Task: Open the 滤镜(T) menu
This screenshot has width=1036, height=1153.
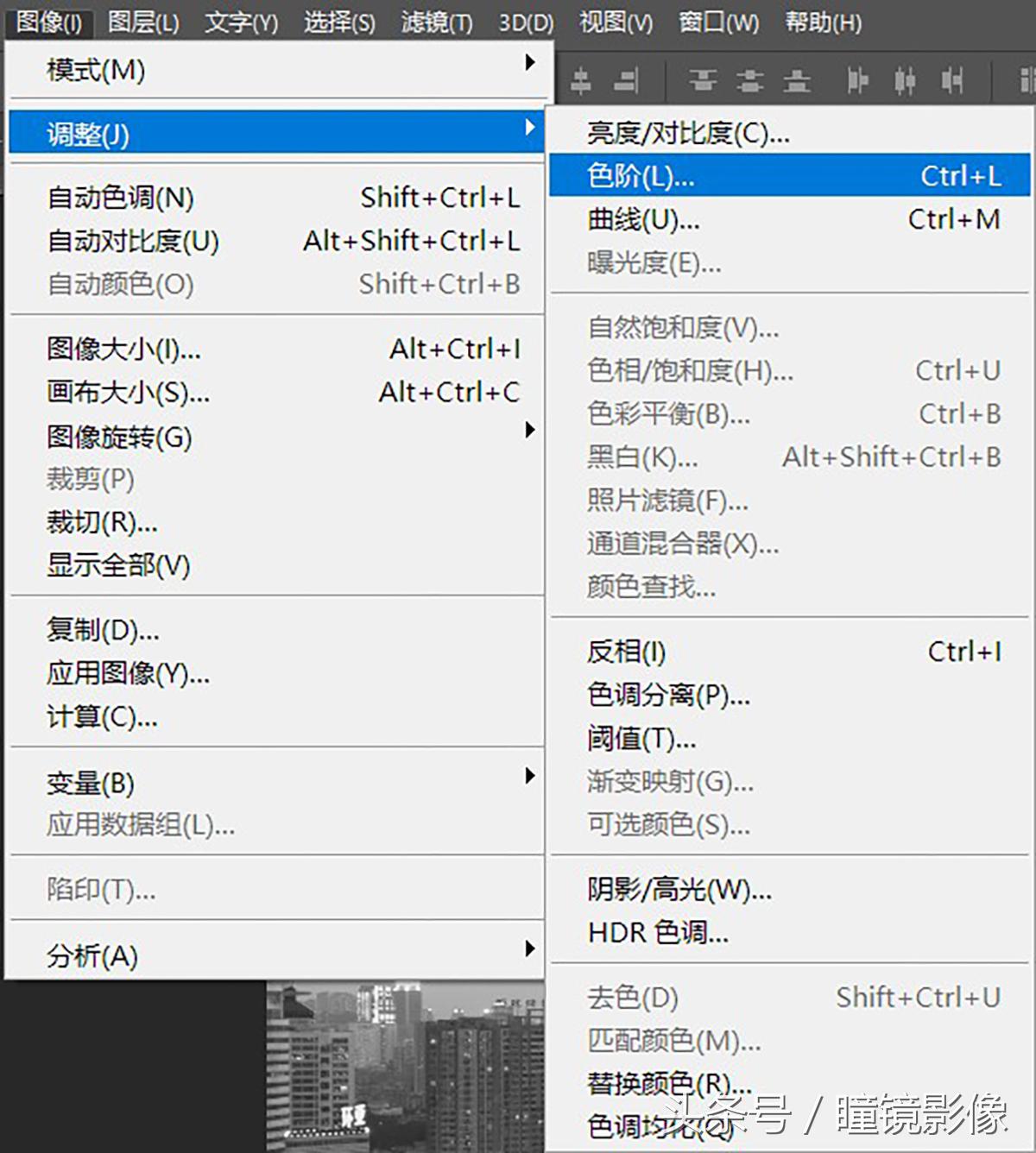Action: tap(436, 22)
